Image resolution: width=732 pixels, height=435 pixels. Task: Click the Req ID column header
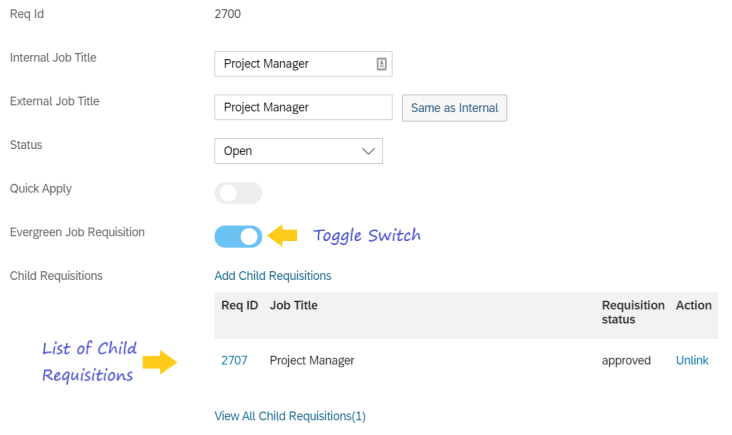tap(240, 306)
